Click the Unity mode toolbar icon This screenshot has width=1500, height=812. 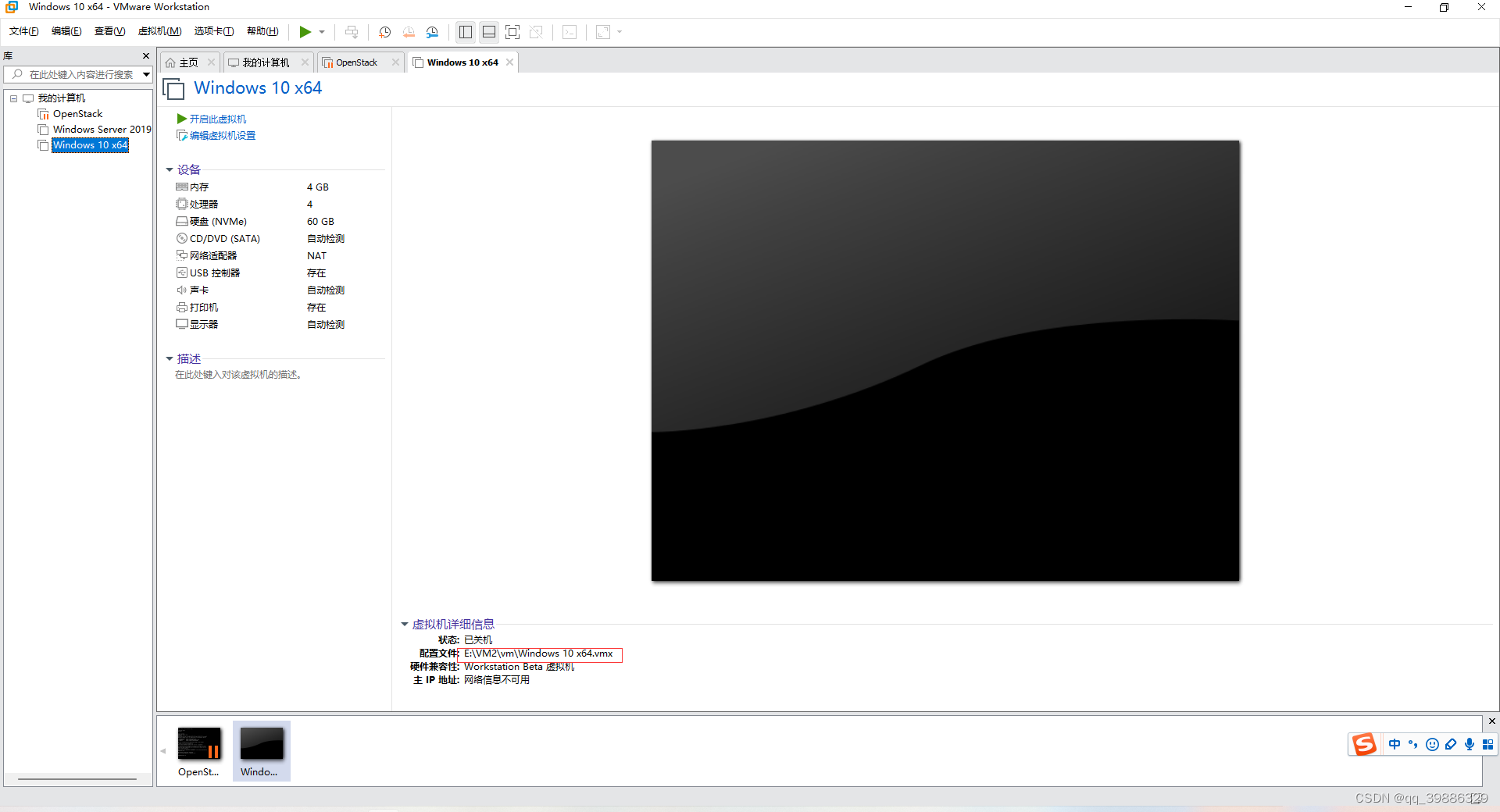536,32
